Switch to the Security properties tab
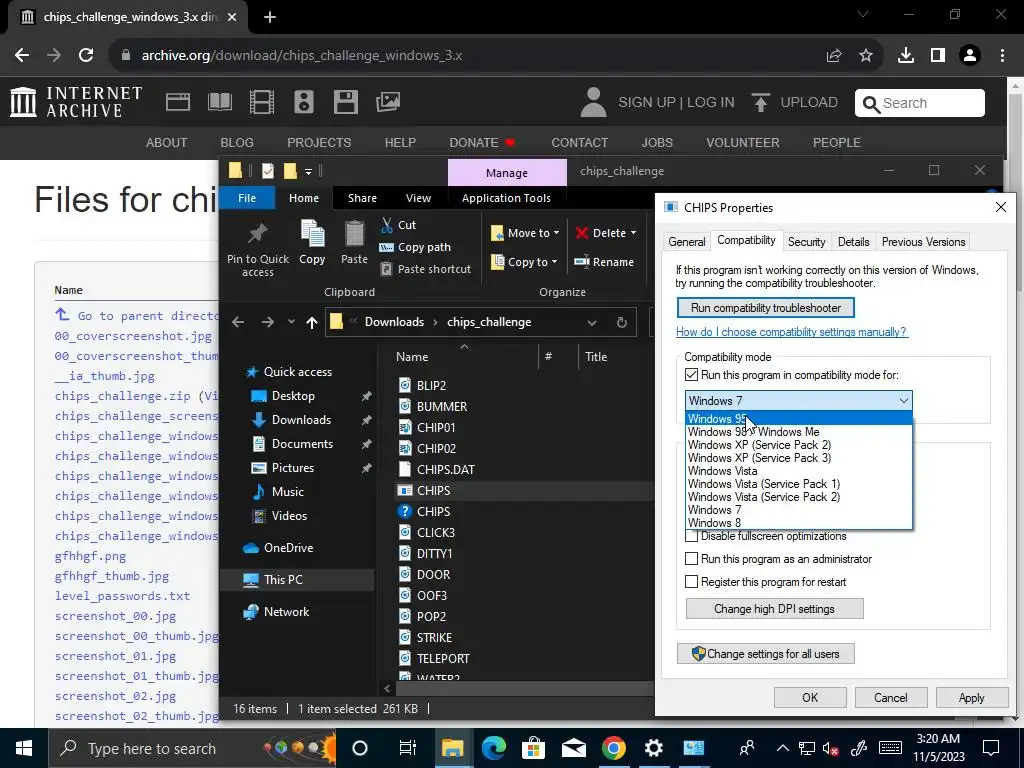1024x768 pixels. (807, 242)
